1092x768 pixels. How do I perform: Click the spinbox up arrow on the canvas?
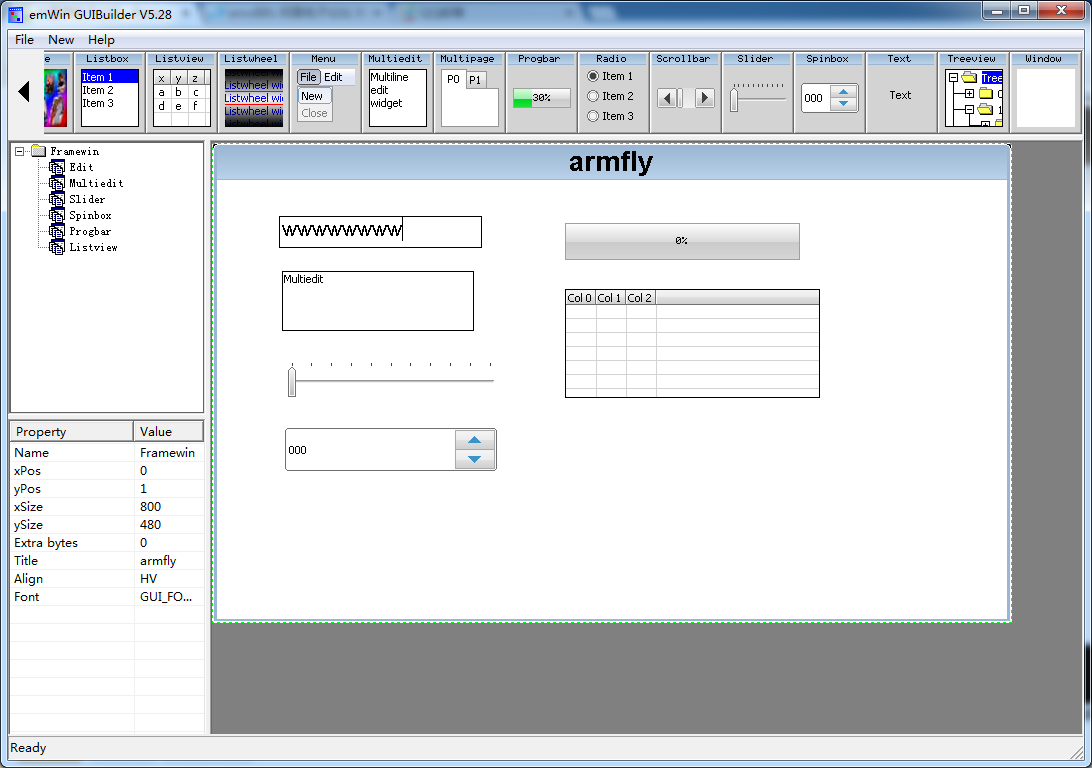[x=474, y=440]
